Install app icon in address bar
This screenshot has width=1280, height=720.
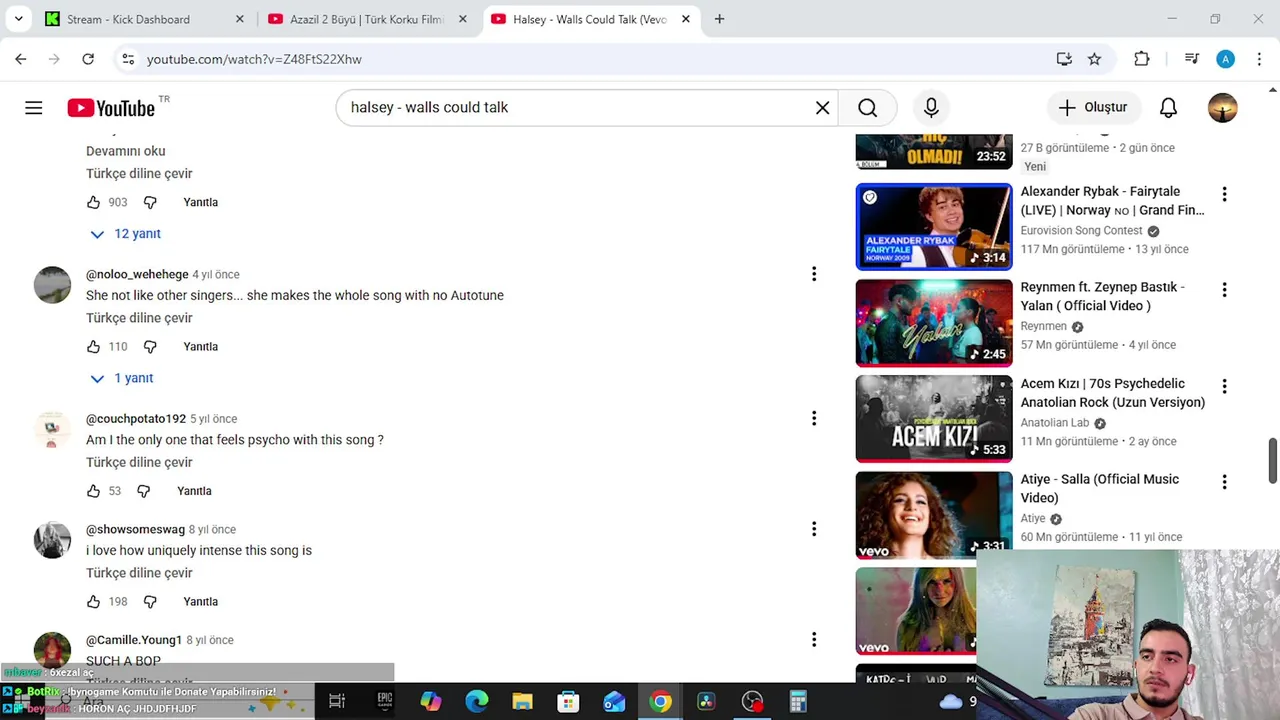1064,59
